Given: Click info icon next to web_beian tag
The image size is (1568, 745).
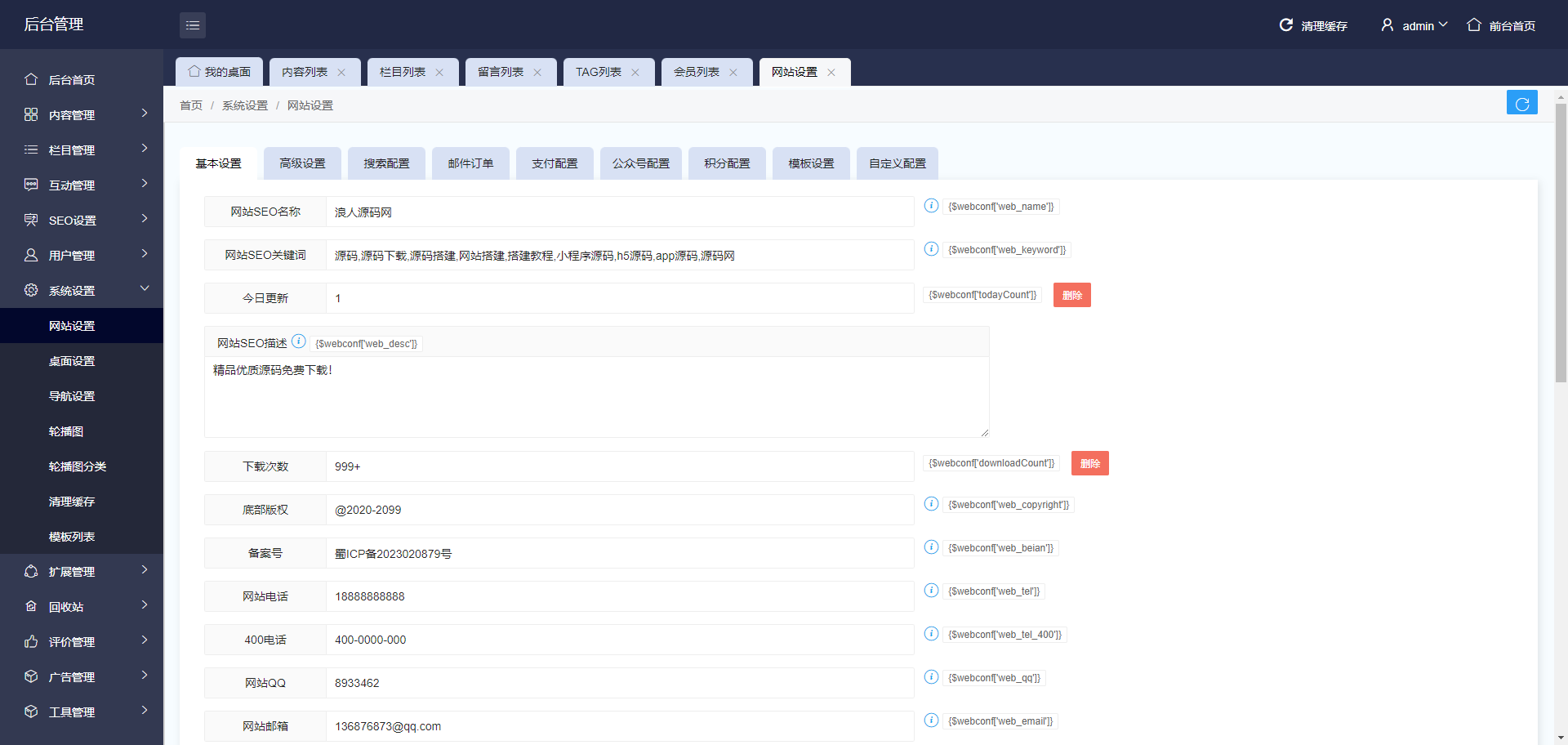Looking at the screenshot, I should point(931,547).
